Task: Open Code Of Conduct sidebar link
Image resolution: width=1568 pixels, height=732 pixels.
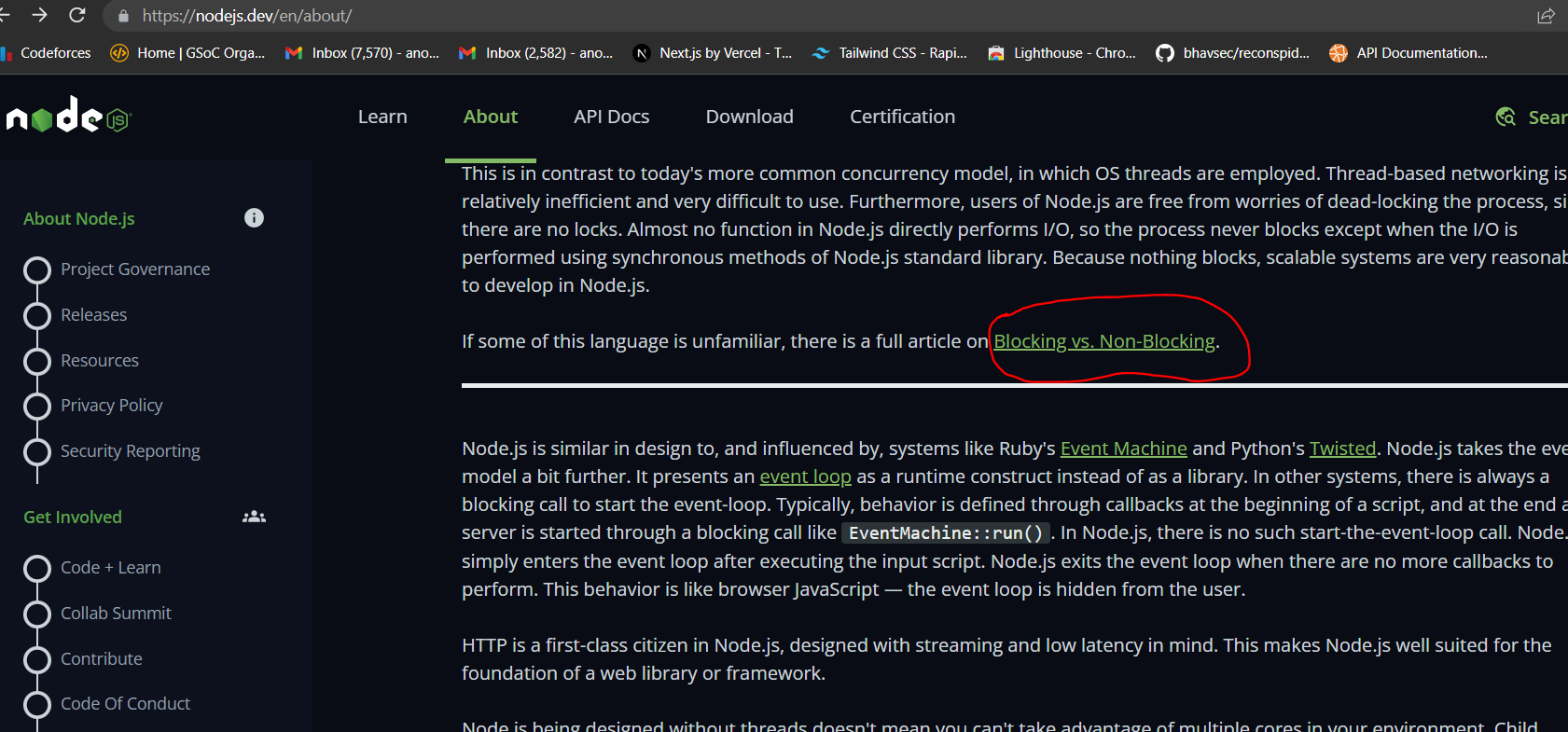Action: click(126, 703)
